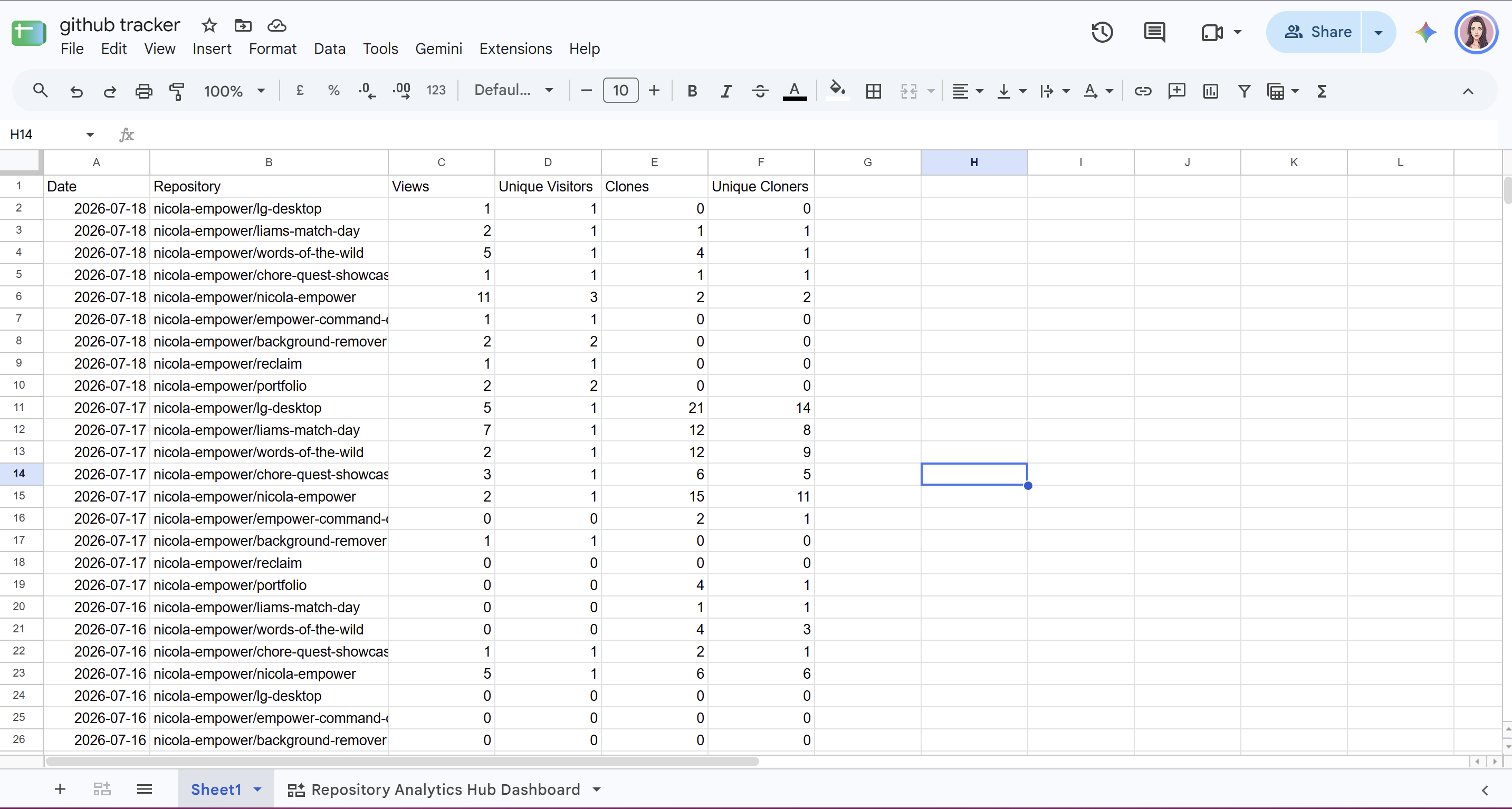Select the paint format roller icon
This screenshot has height=809, width=1512.
[177, 91]
